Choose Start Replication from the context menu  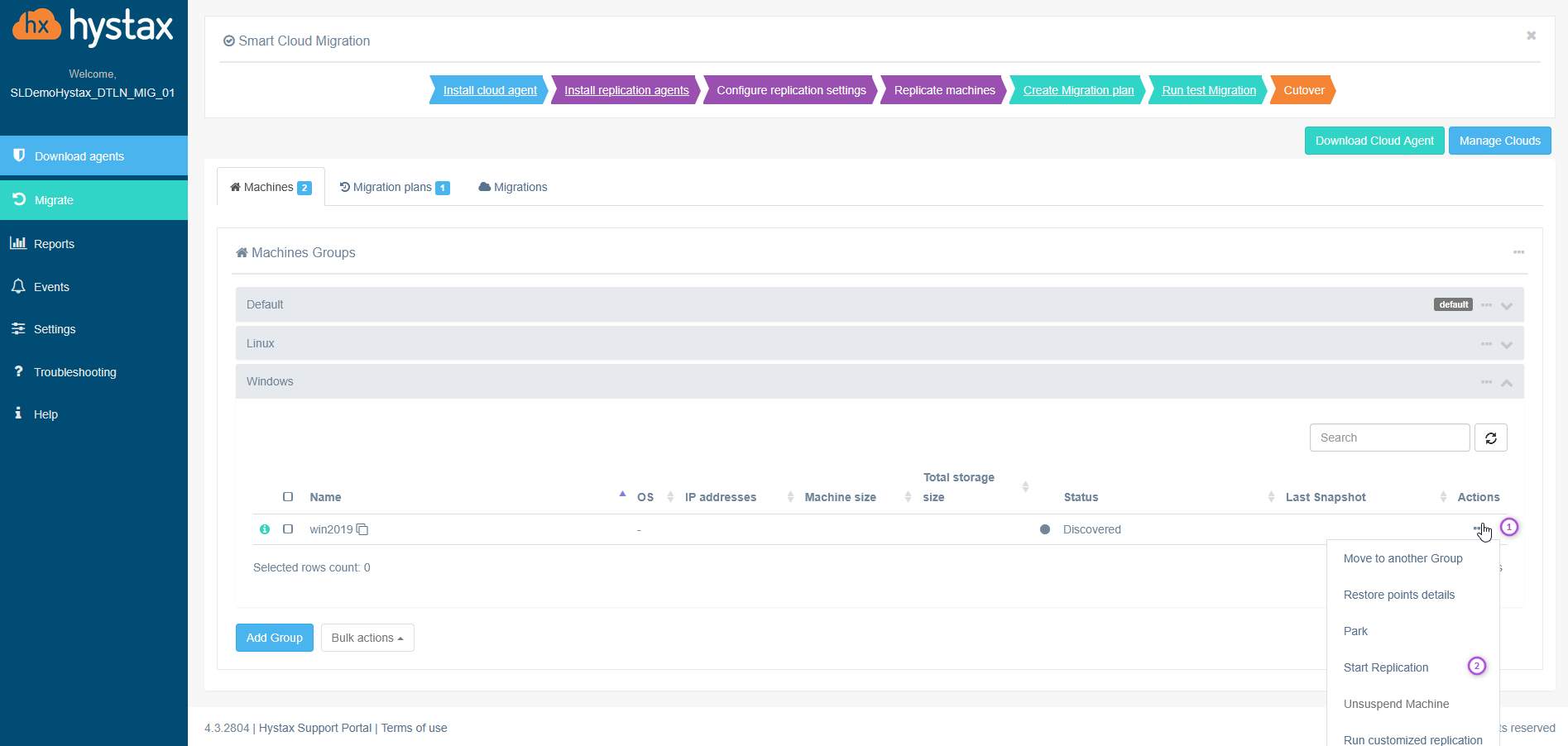pyautogui.click(x=1386, y=667)
